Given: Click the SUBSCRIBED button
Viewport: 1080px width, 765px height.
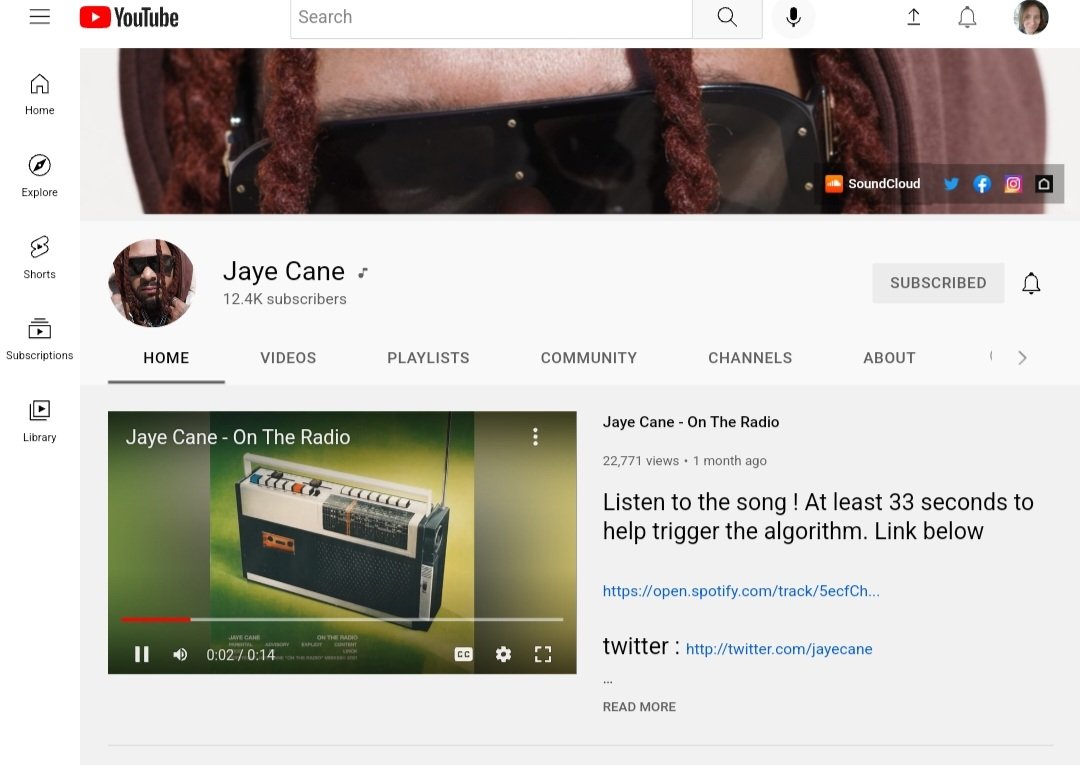Looking at the screenshot, I should [x=938, y=283].
